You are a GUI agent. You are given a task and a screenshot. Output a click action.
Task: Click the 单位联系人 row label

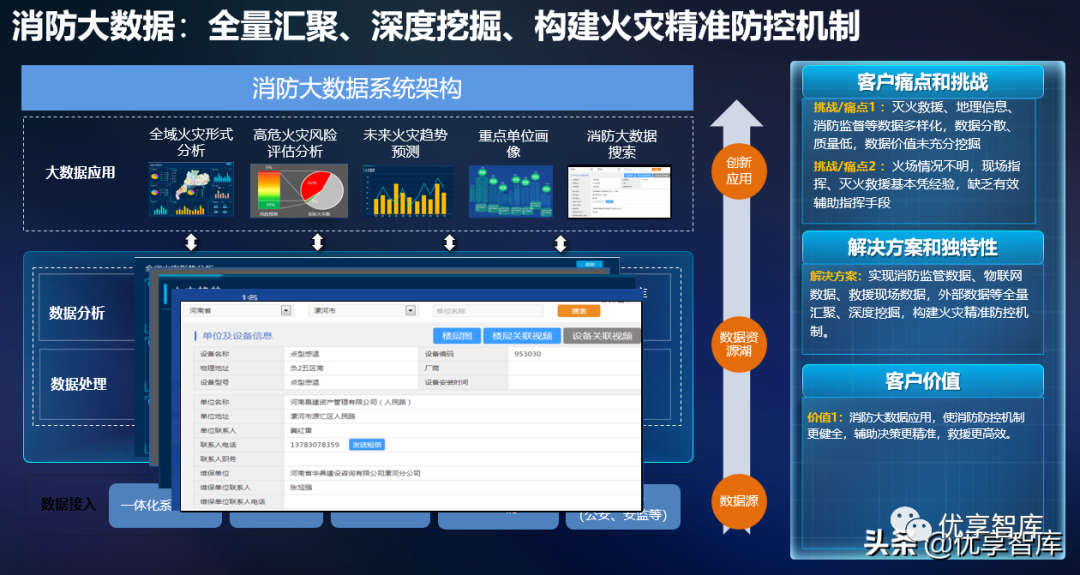[218, 430]
